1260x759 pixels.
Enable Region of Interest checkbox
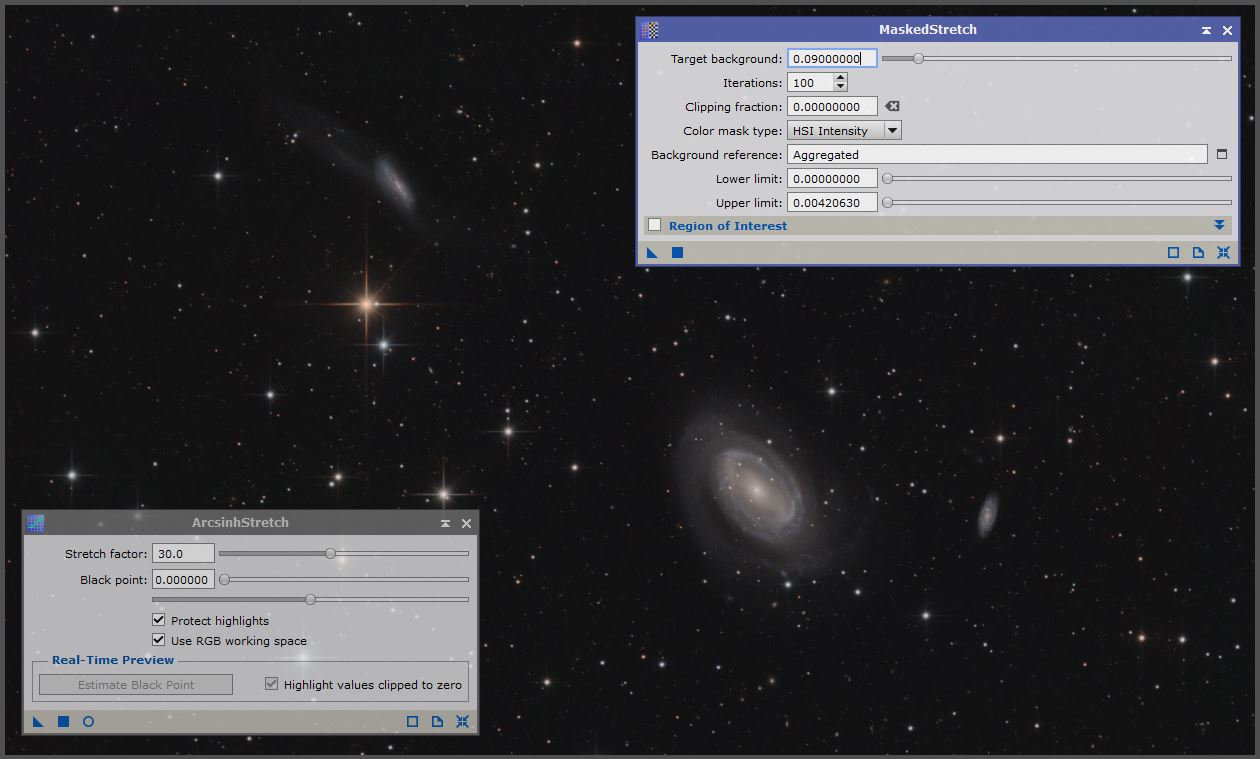tap(655, 225)
